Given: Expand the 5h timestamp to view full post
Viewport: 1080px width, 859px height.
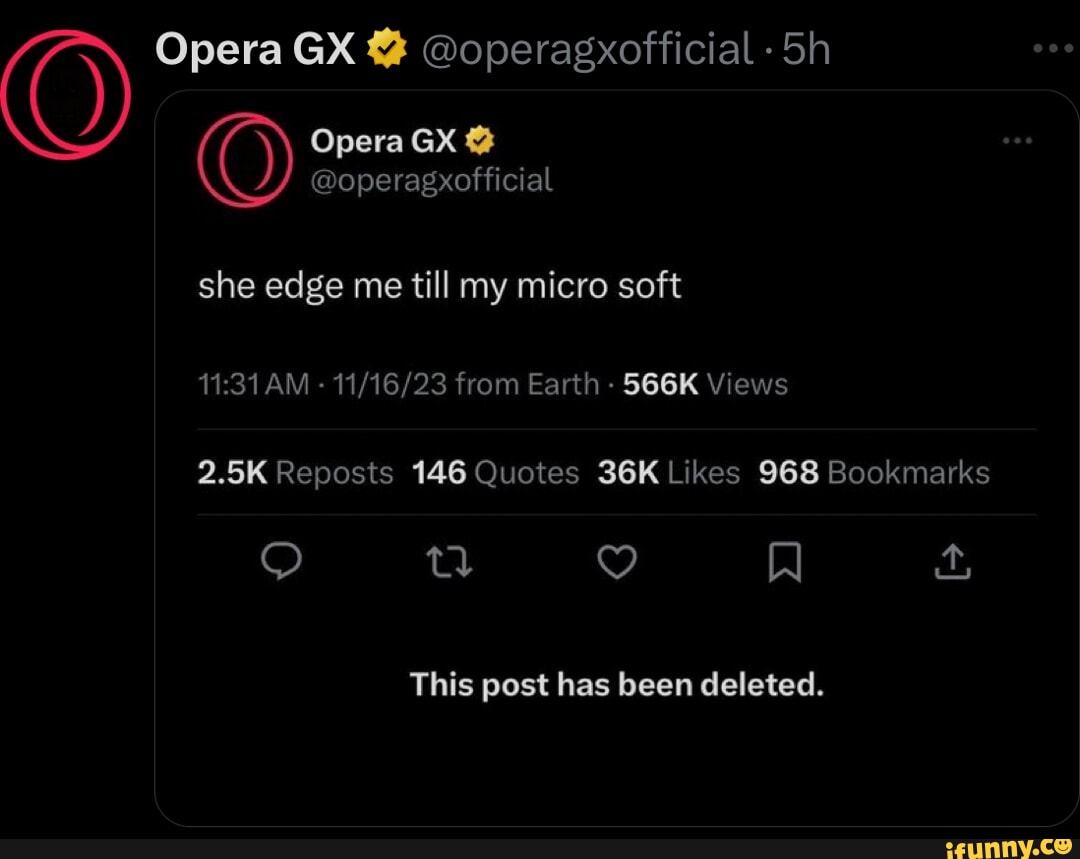Looking at the screenshot, I should pos(806,49).
